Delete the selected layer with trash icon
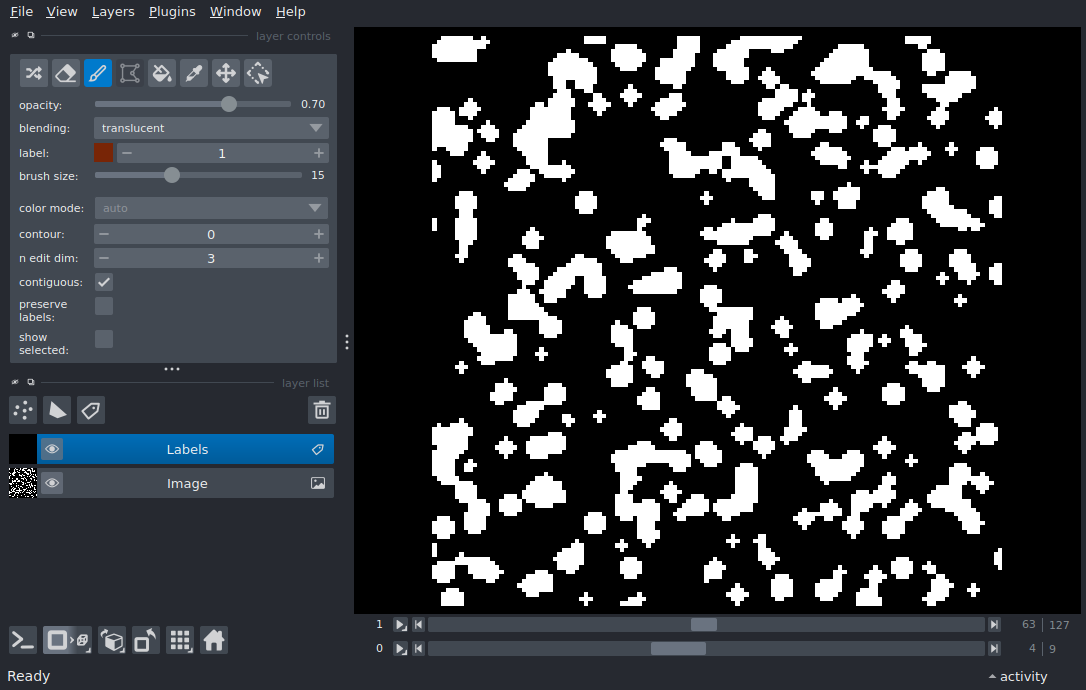Image resolution: width=1086 pixels, height=690 pixels. [321, 410]
